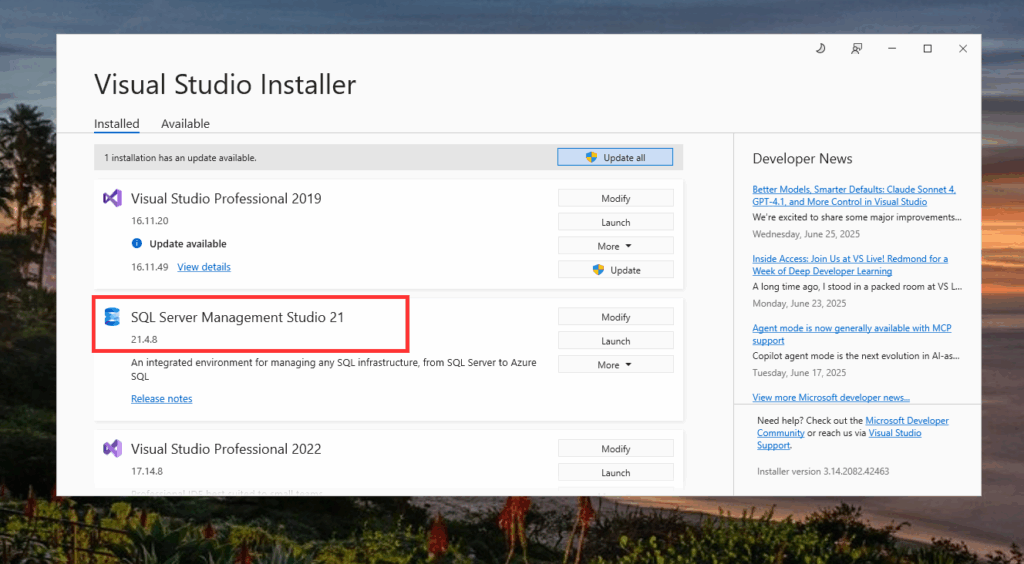Launch Visual Studio Professional 2022
The width and height of the screenshot is (1024, 564).
point(616,473)
